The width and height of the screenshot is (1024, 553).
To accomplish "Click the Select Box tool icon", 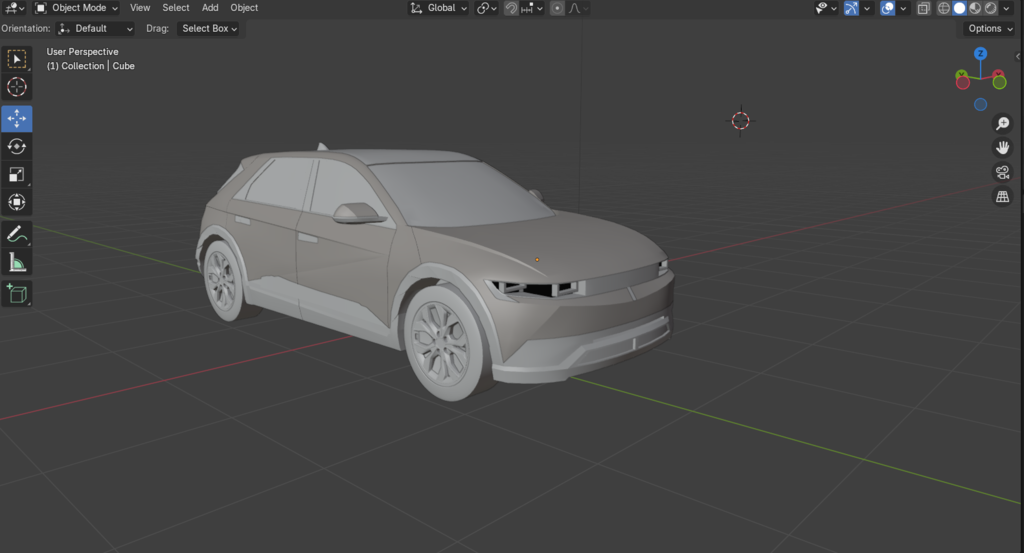I will 17,59.
